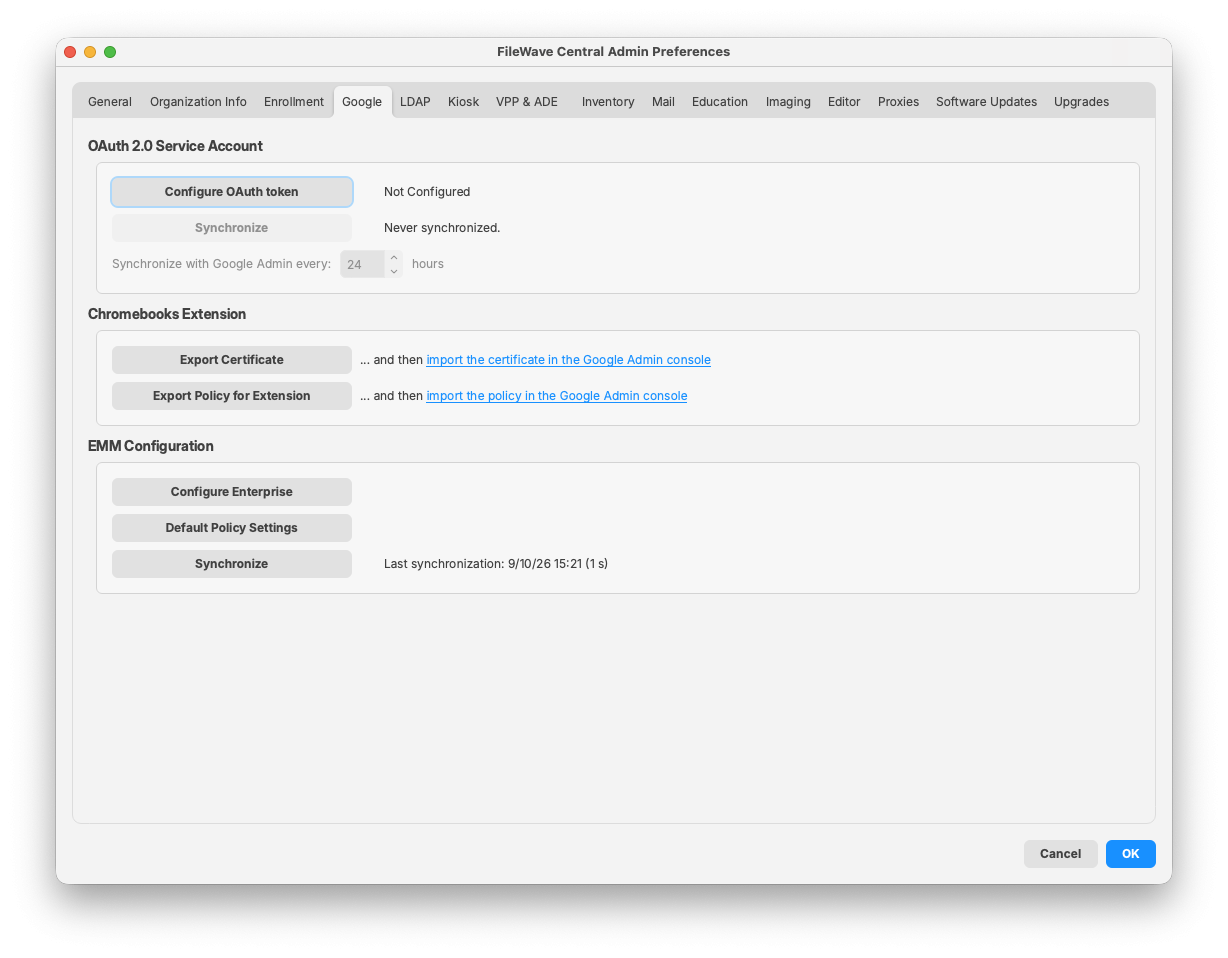Click the Configure OAuth token button
Viewport: 1228px width, 958px height.
(232, 192)
